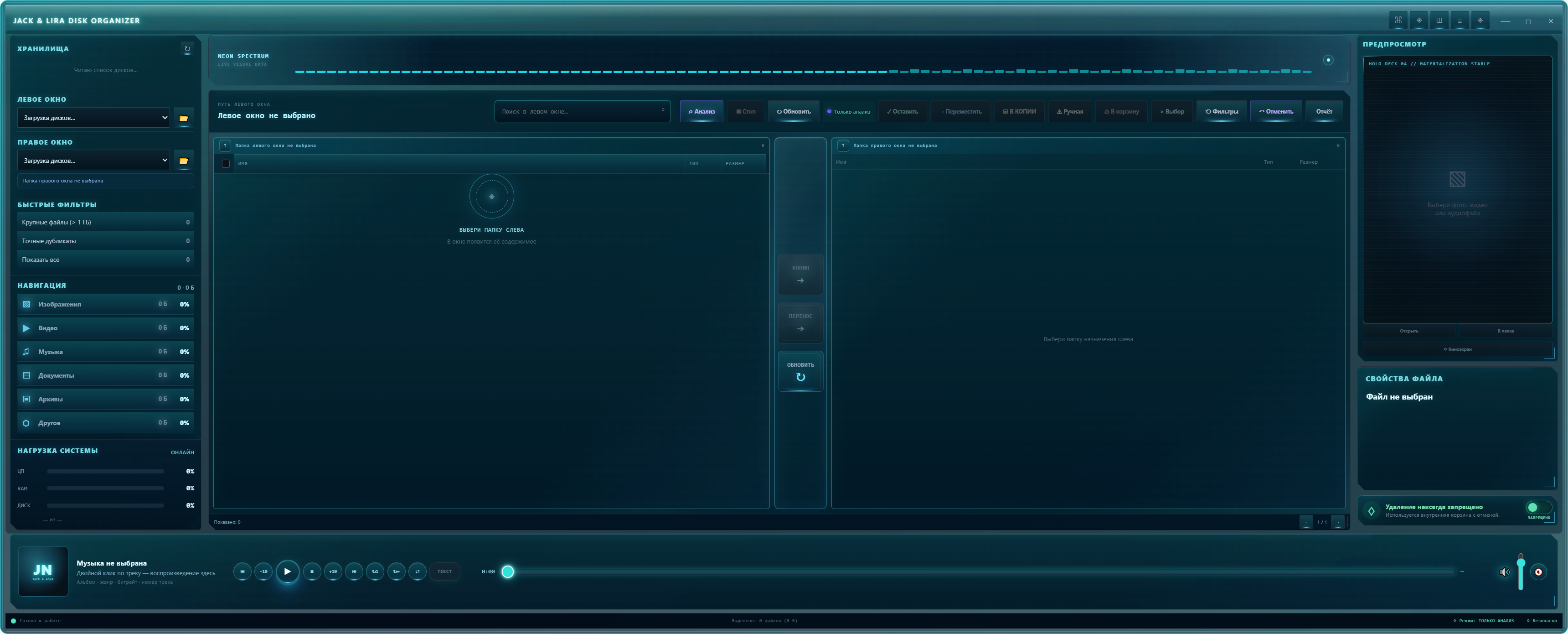
Task: Rewind track by 10 seconds
Action: point(263,571)
